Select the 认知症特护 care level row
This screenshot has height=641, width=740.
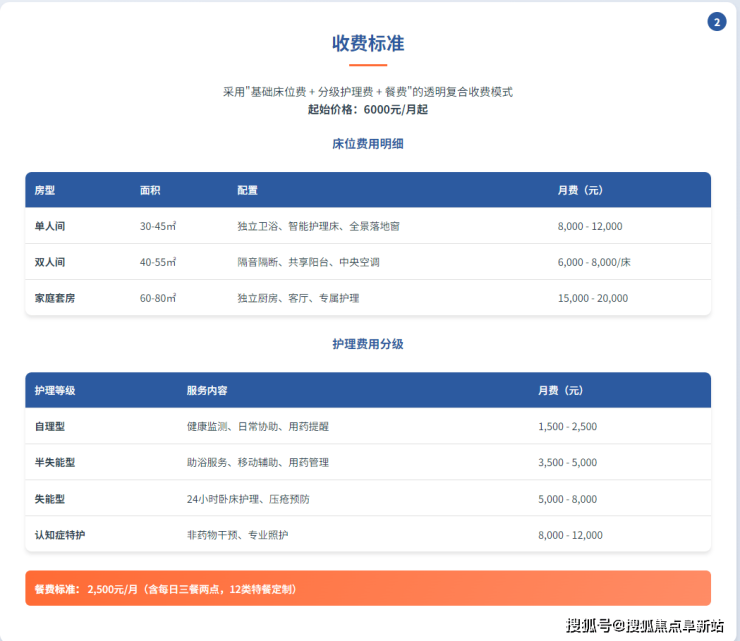60,535
